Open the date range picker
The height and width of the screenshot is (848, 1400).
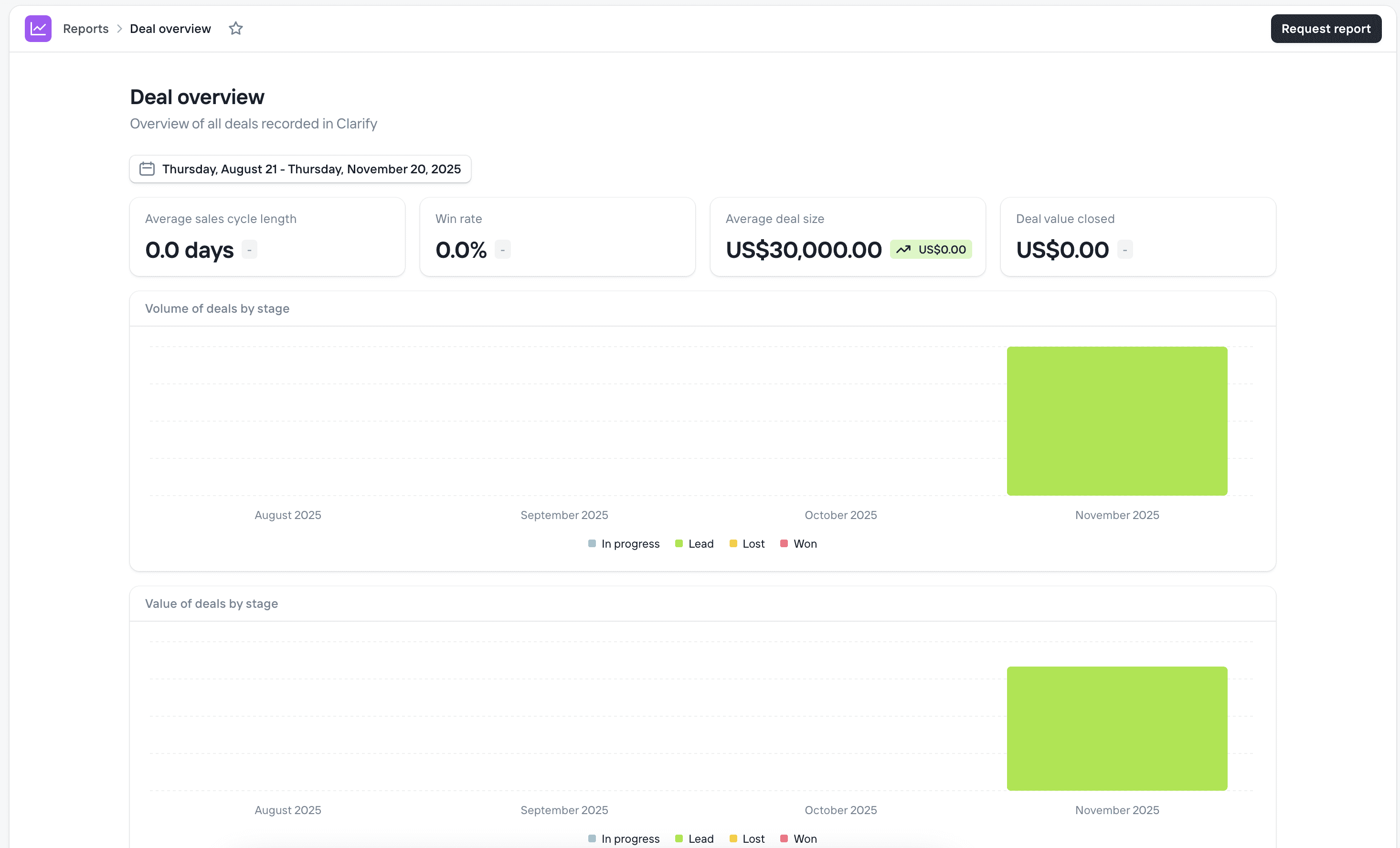pos(300,169)
